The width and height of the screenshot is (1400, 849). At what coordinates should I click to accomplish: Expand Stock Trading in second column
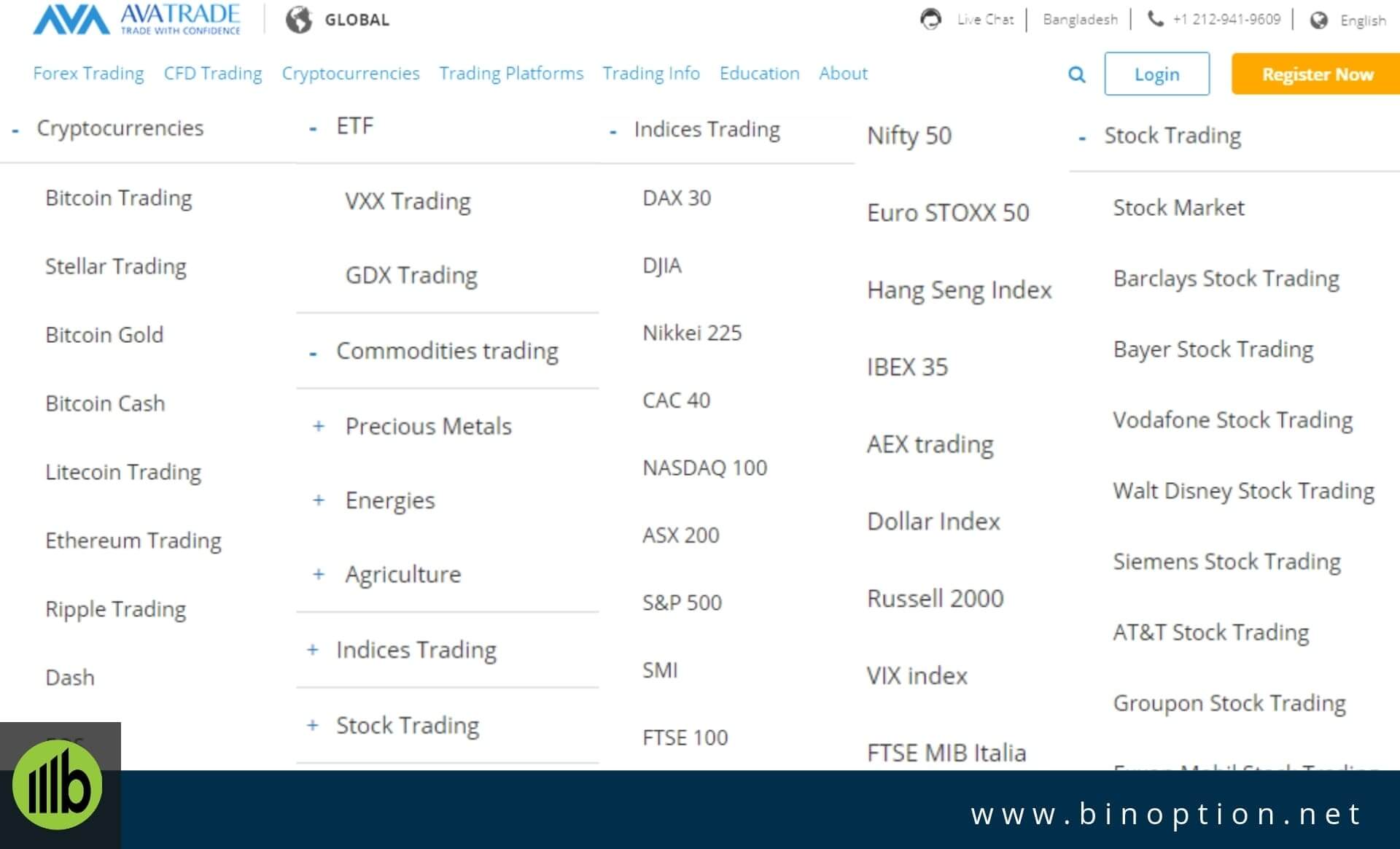click(x=313, y=726)
